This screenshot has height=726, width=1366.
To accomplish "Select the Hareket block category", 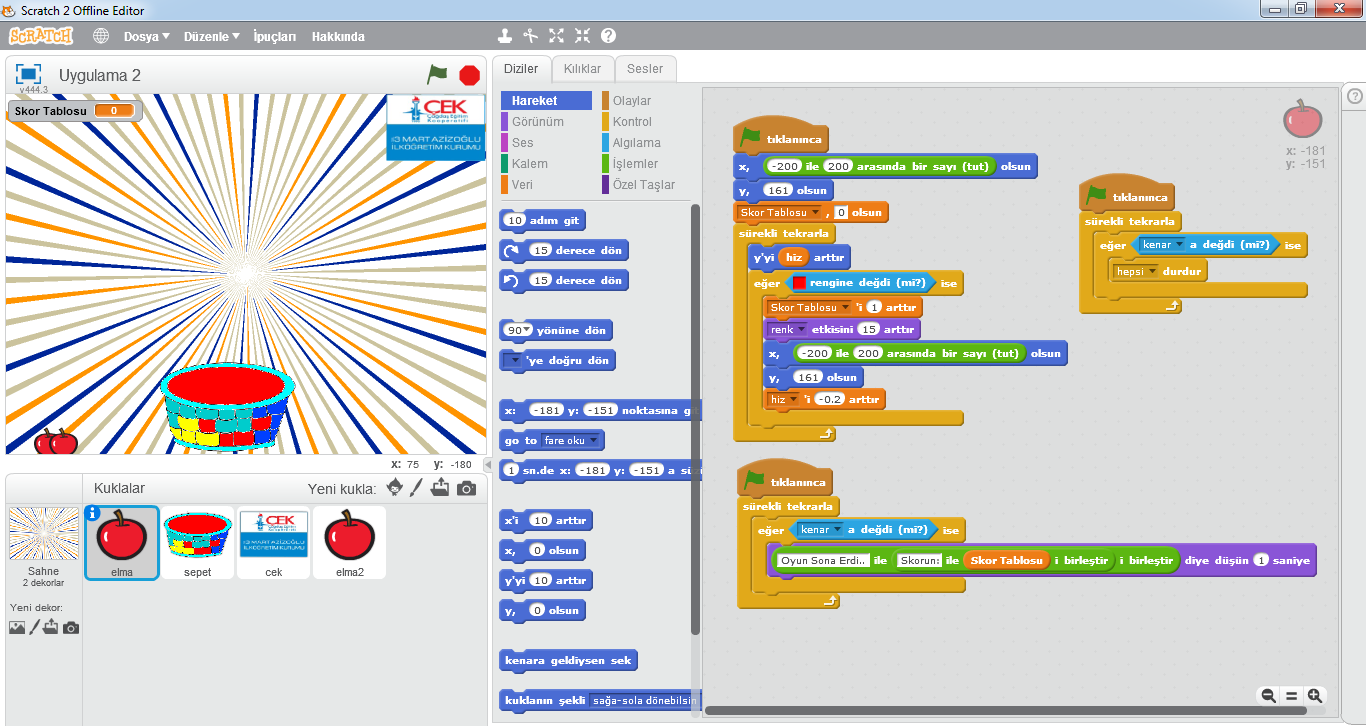I will [546, 101].
